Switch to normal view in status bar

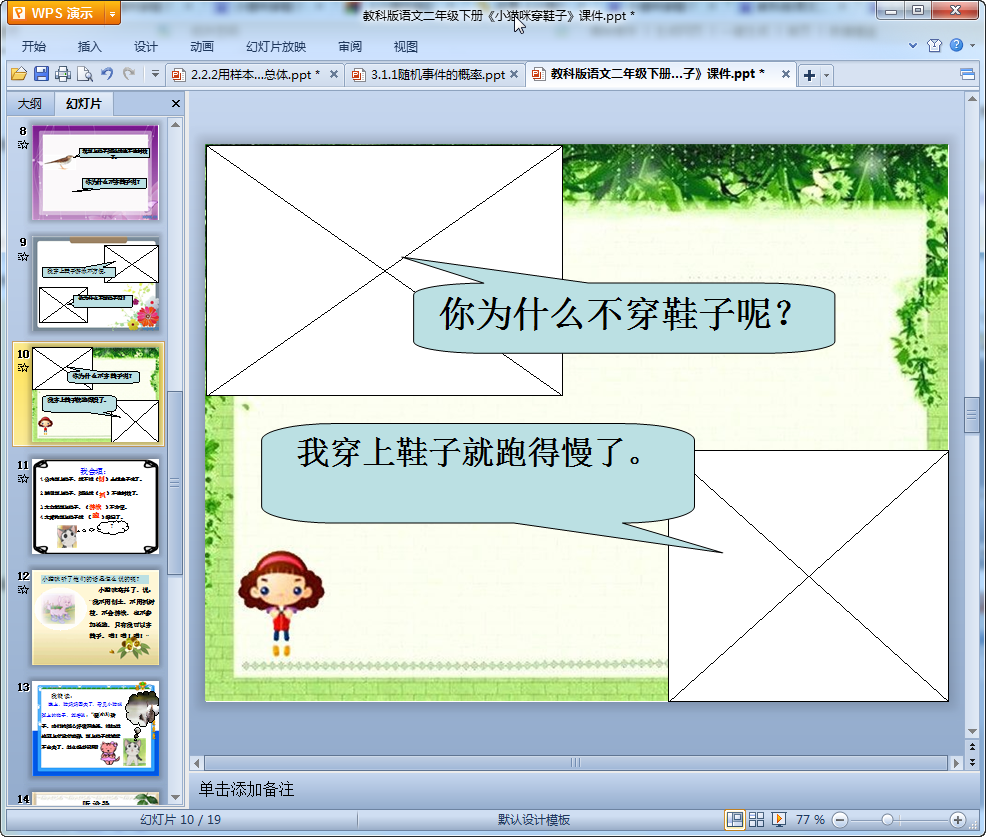click(x=734, y=819)
